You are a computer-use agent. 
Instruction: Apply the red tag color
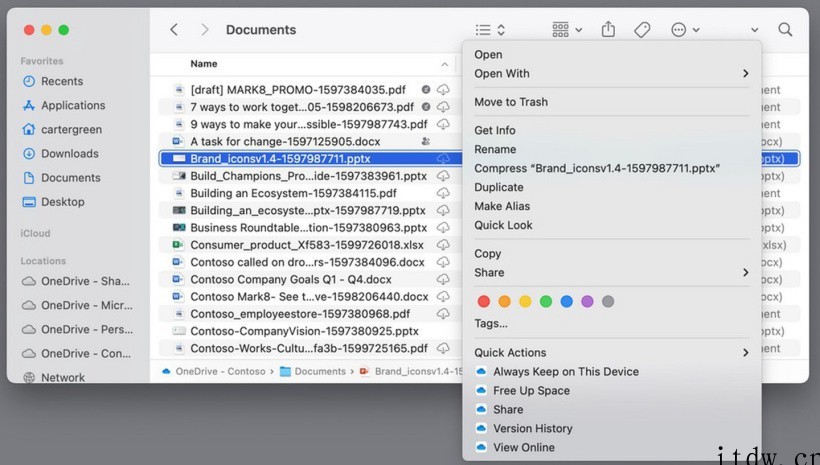(x=484, y=301)
